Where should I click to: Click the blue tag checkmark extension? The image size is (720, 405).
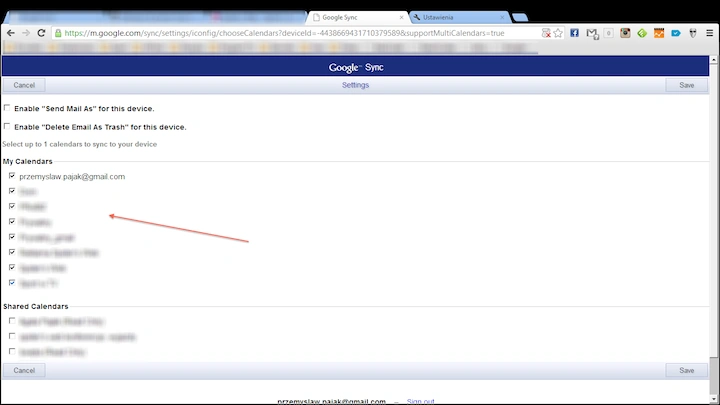tap(675, 33)
